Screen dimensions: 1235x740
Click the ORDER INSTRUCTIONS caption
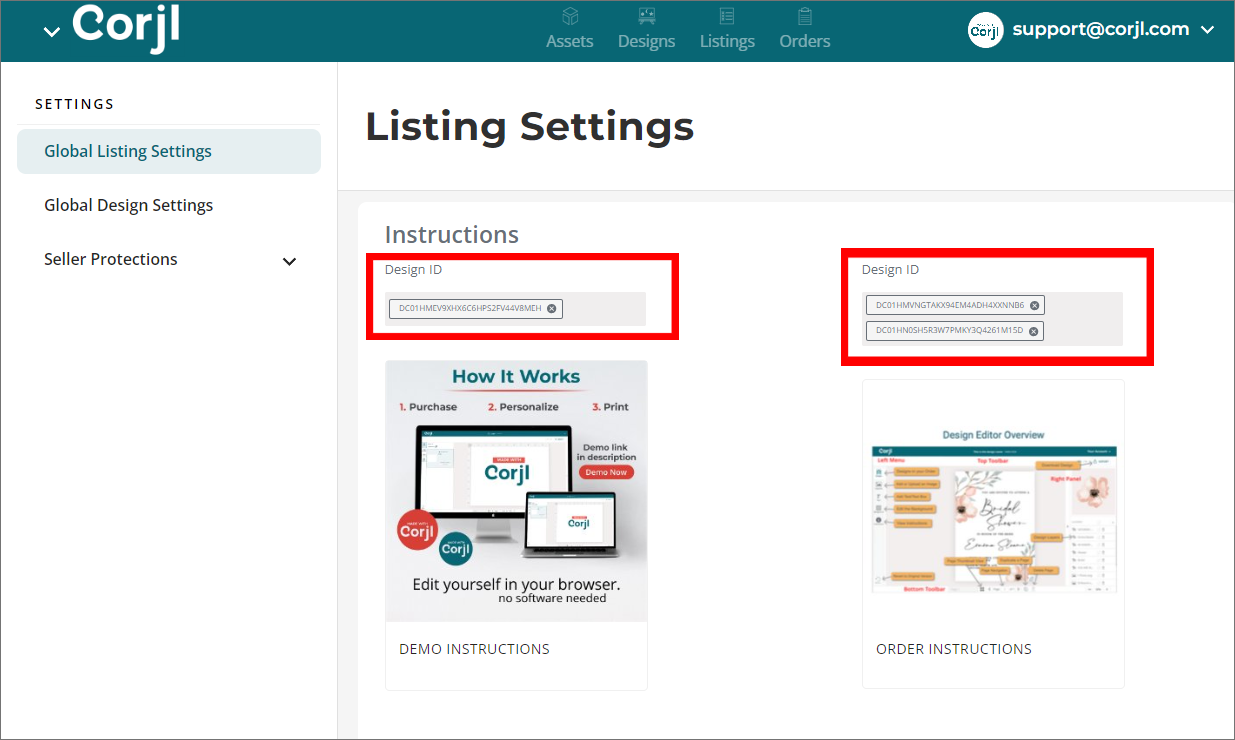954,649
